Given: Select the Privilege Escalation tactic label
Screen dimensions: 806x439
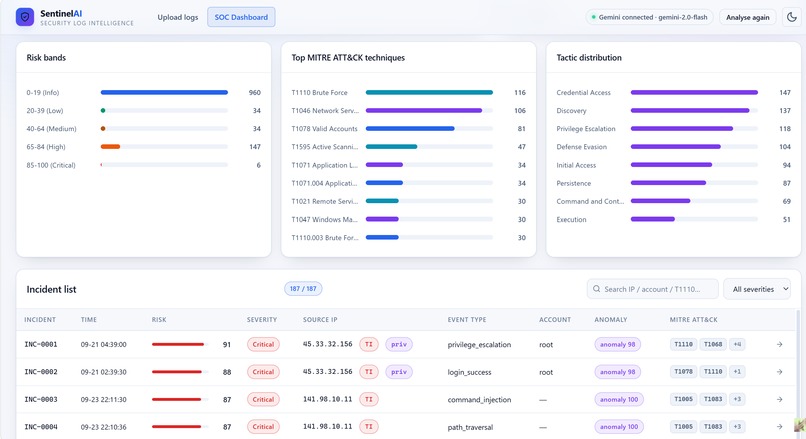Looking at the screenshot, I should click(585, 129).
